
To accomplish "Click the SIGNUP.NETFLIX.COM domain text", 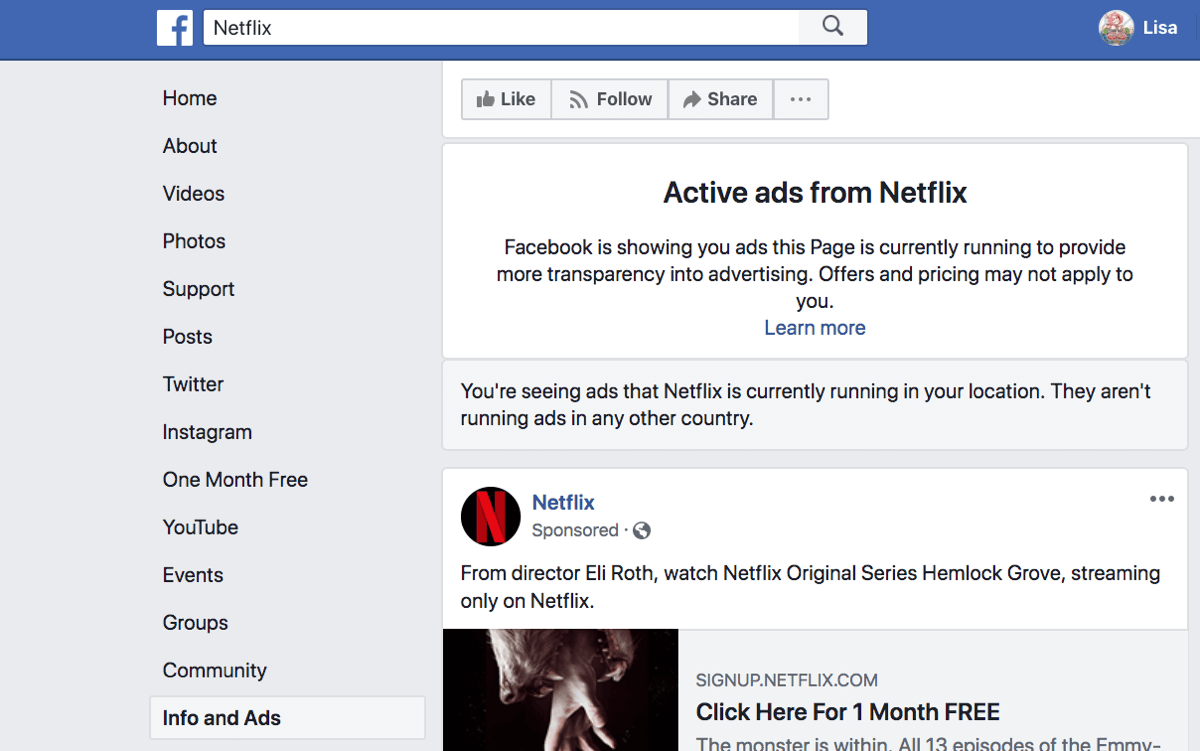I will click(x=787, y=681).
